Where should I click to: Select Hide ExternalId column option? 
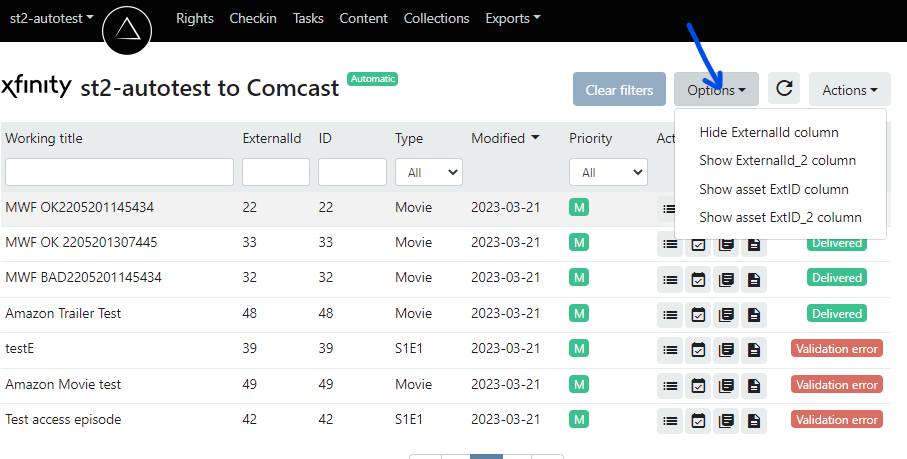[768, 132]
